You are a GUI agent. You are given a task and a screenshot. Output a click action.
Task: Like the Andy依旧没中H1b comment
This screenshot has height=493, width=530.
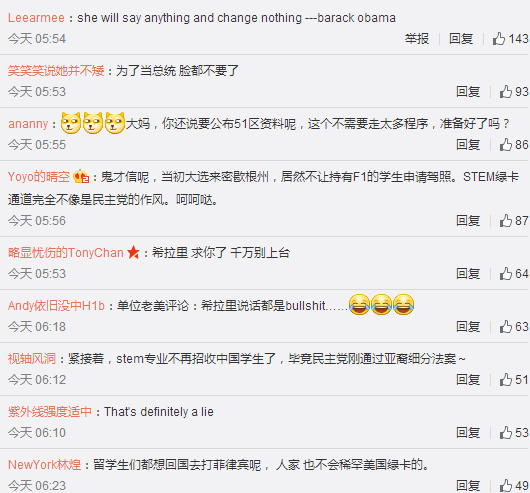click(x=514, y=327)
